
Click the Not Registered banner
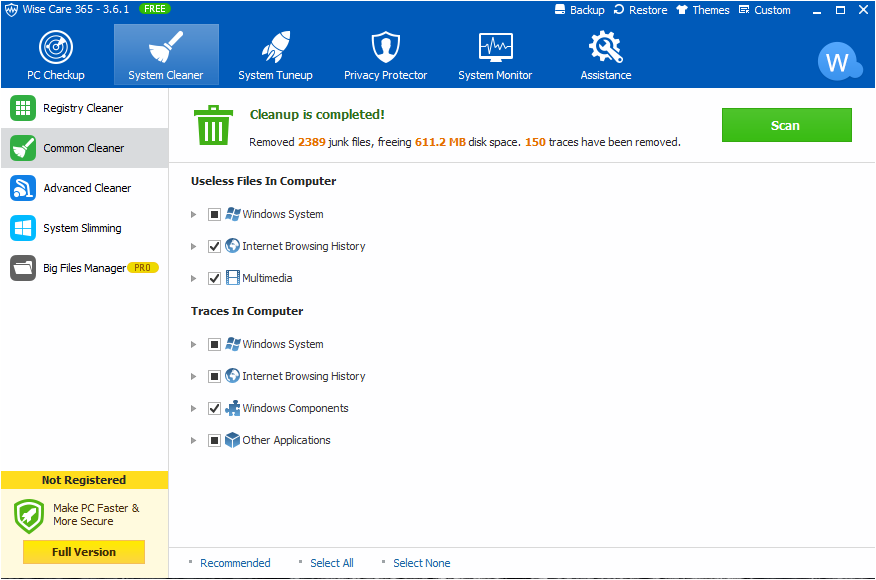pos(84,480)
